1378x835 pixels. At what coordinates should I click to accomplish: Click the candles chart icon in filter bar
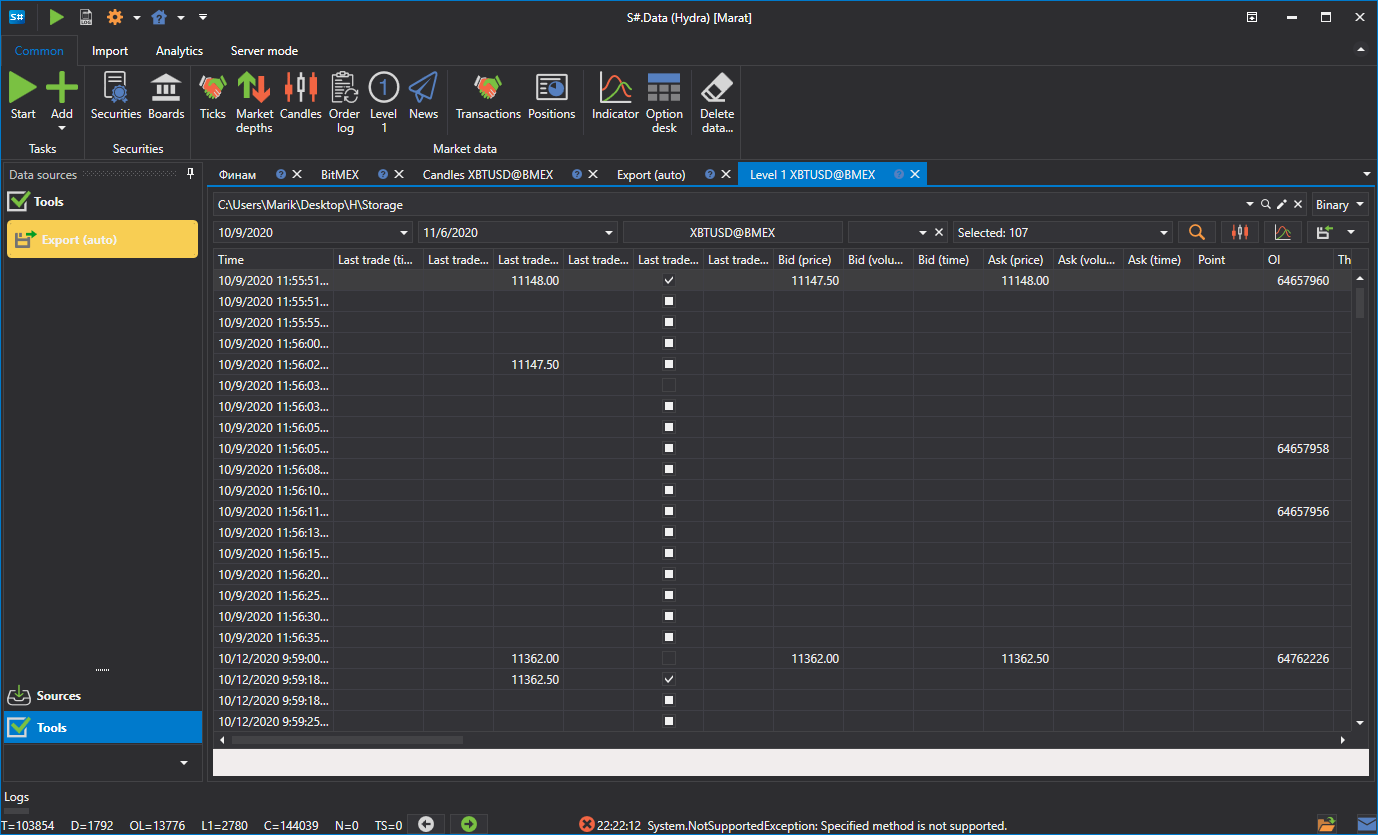1240,232
